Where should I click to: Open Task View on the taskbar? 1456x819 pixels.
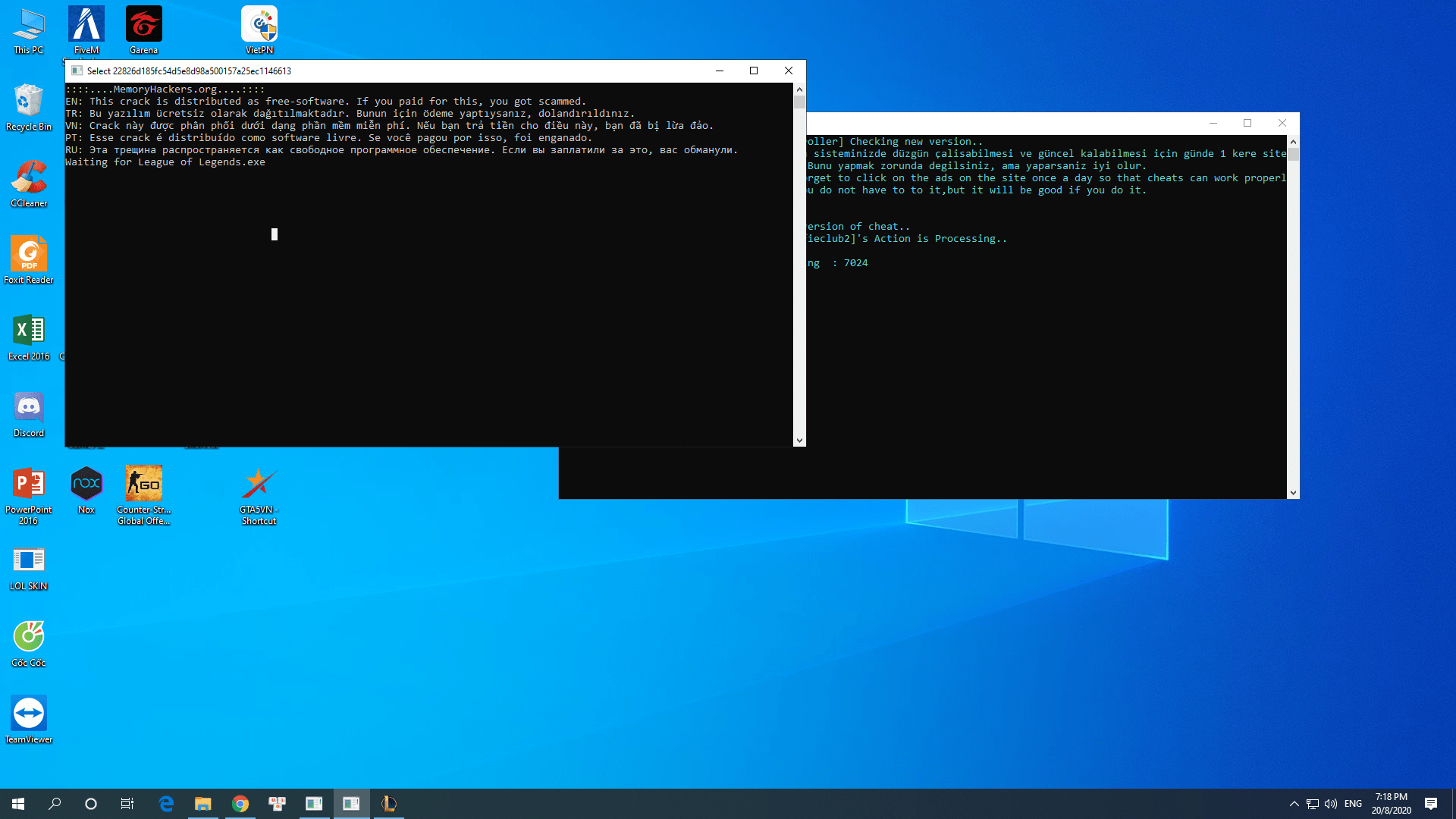tap(127, 804)
